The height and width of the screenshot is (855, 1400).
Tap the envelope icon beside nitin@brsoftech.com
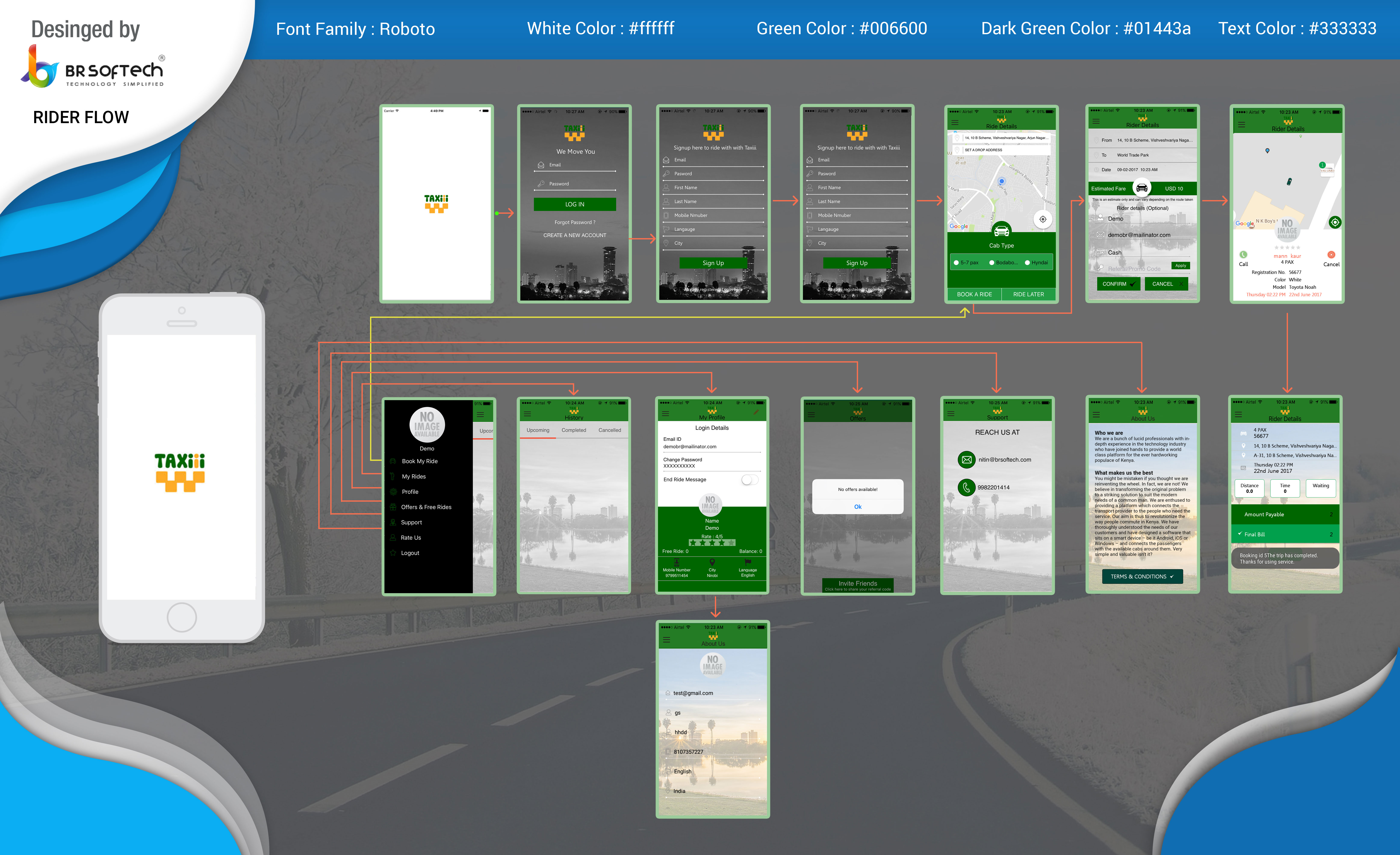(966, 460)
